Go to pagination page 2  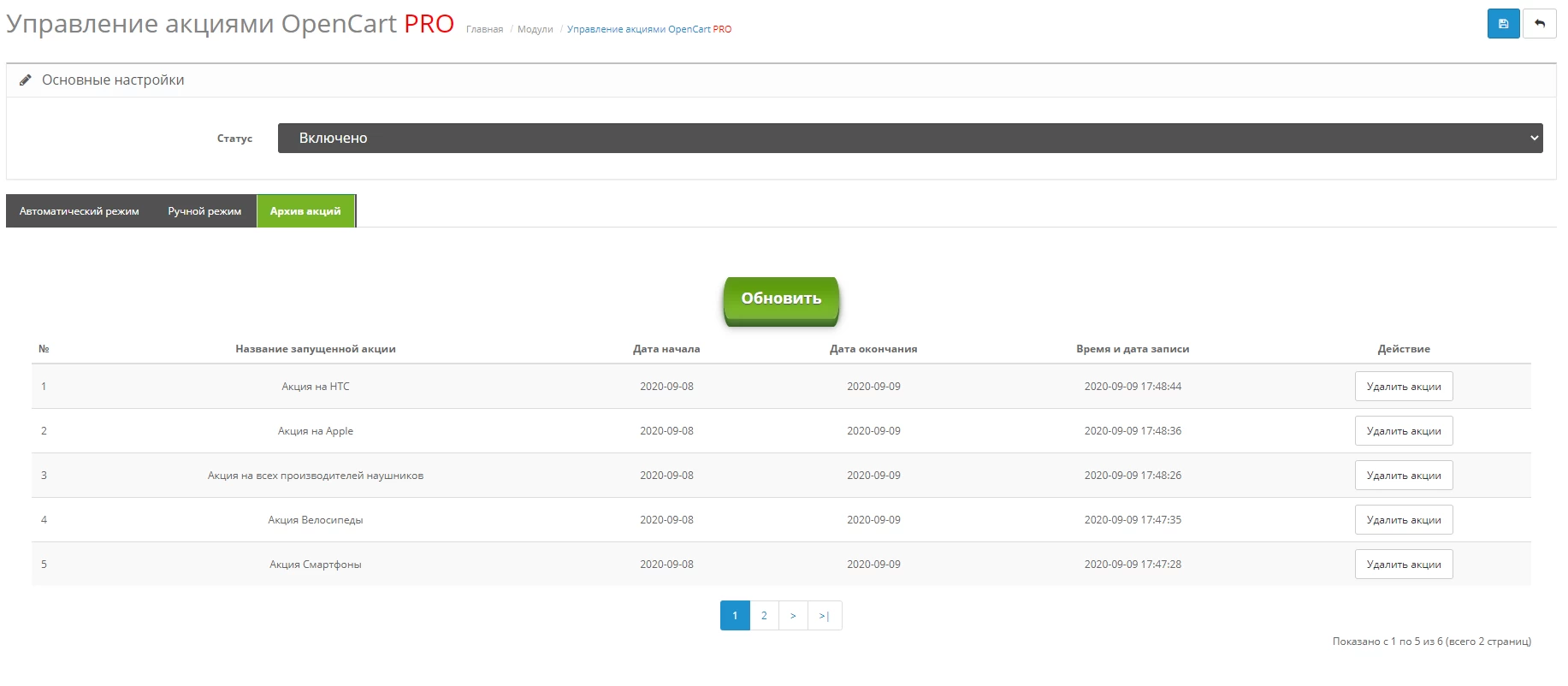click(764, 616)
